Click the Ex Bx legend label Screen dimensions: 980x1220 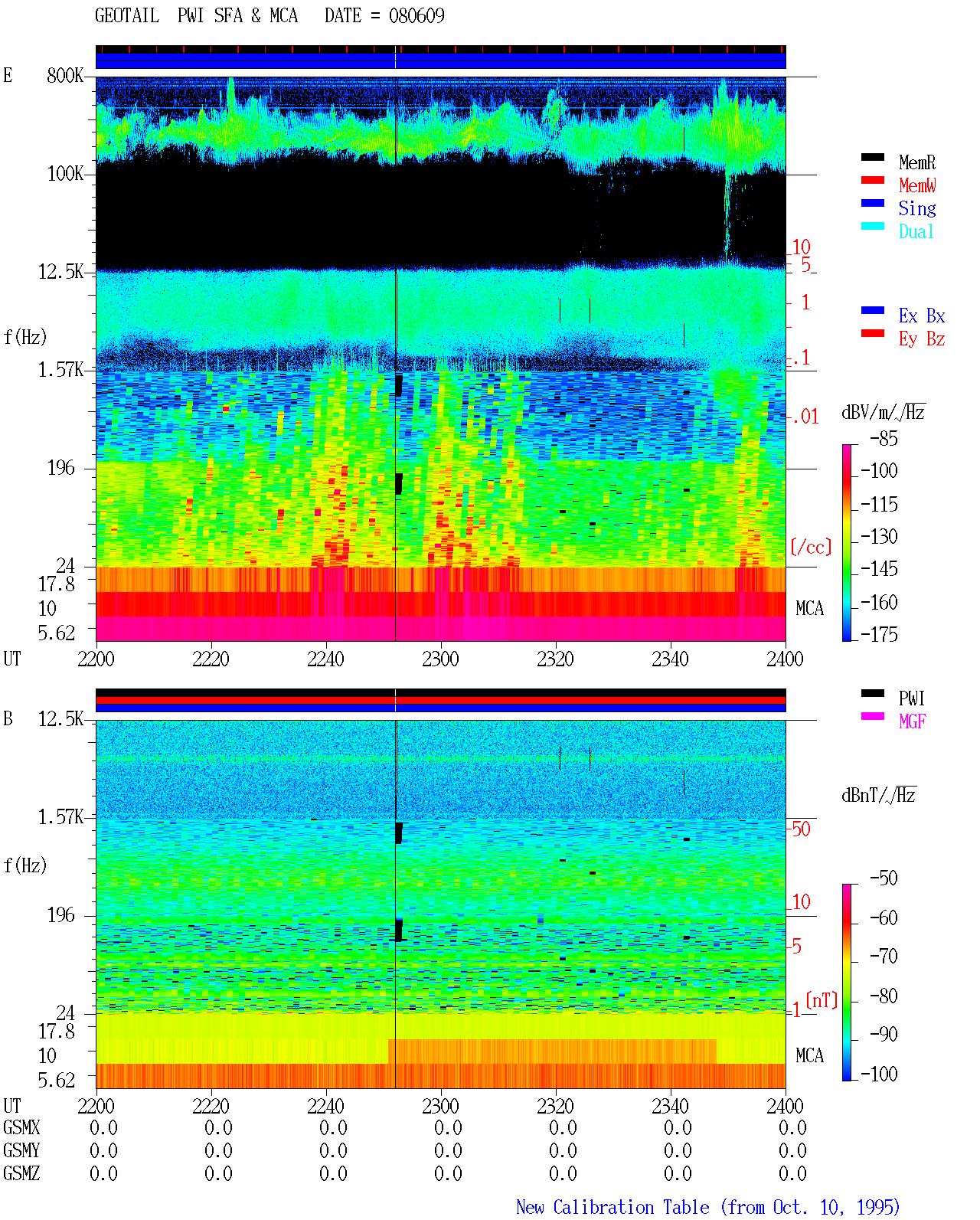click(922, 316)
